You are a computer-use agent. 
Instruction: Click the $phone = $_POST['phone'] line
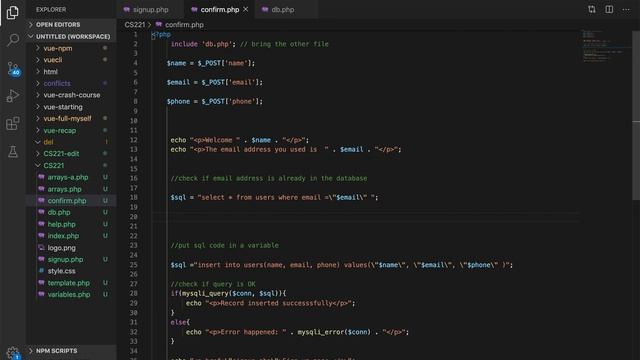click(x=215, y=102)
